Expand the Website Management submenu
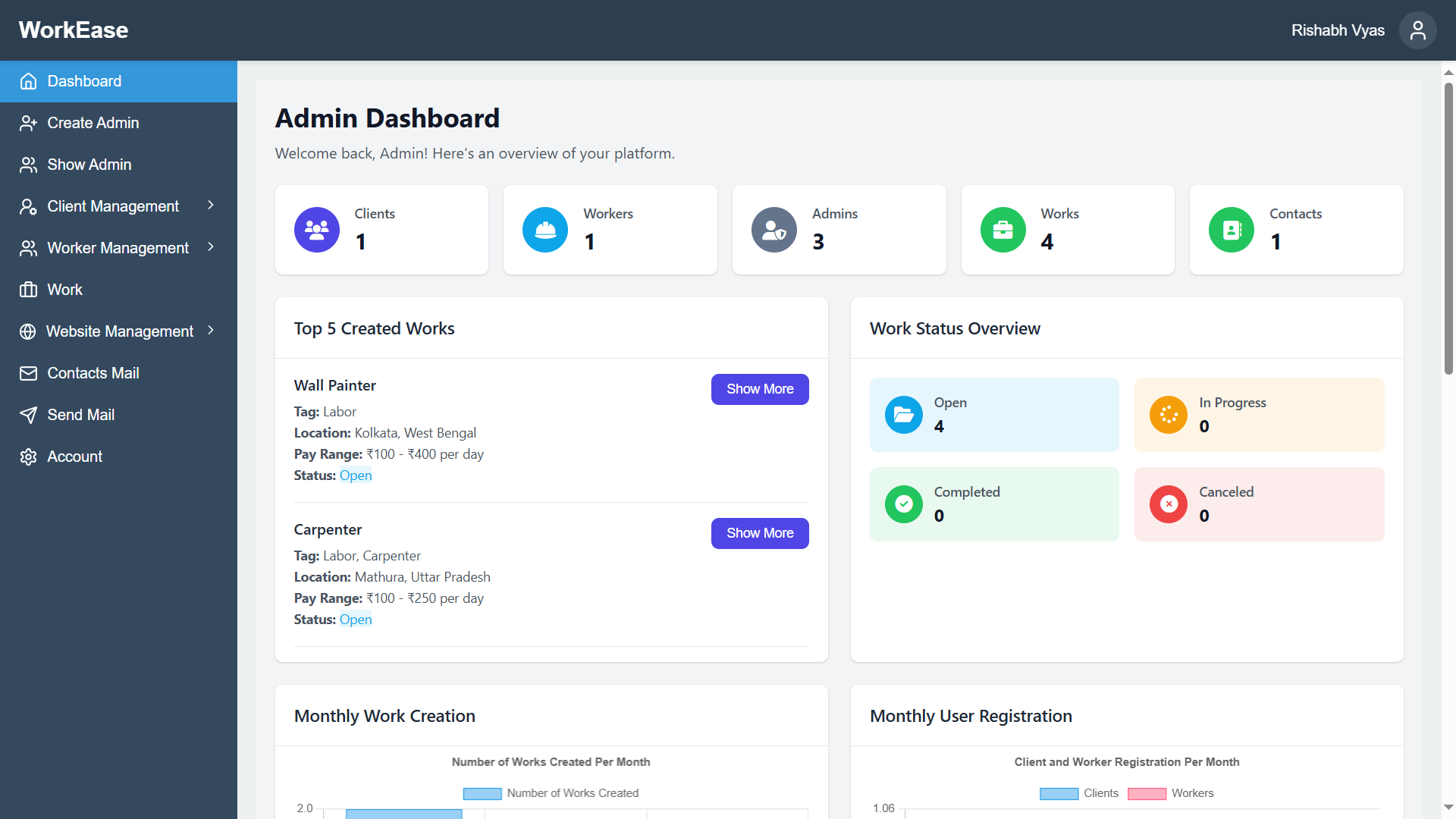This screenshot has height=819, width=1456. (x=212, y=331)
